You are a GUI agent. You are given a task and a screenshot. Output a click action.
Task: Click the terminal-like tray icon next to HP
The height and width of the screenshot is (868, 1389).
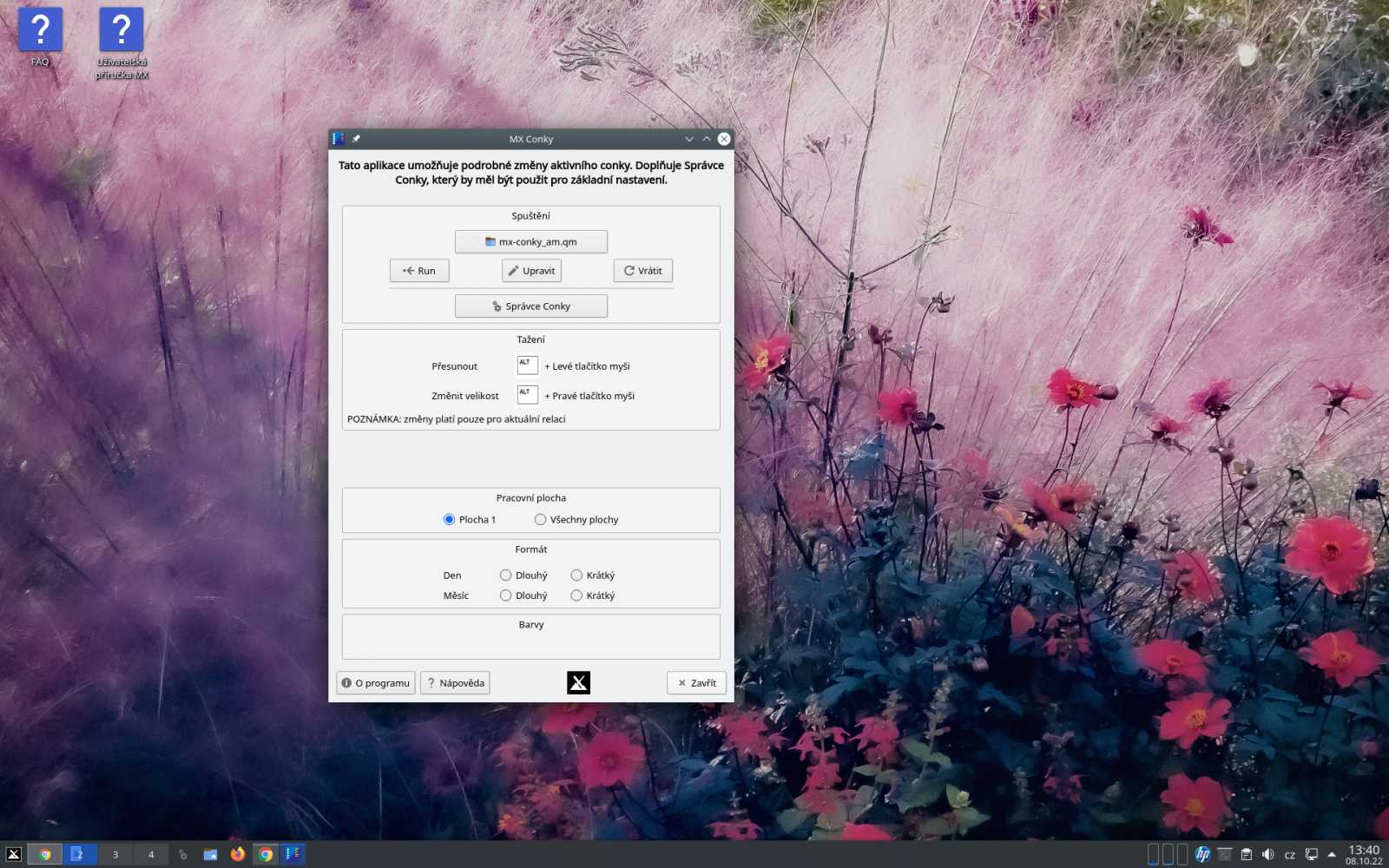[x=1224, y=854]
